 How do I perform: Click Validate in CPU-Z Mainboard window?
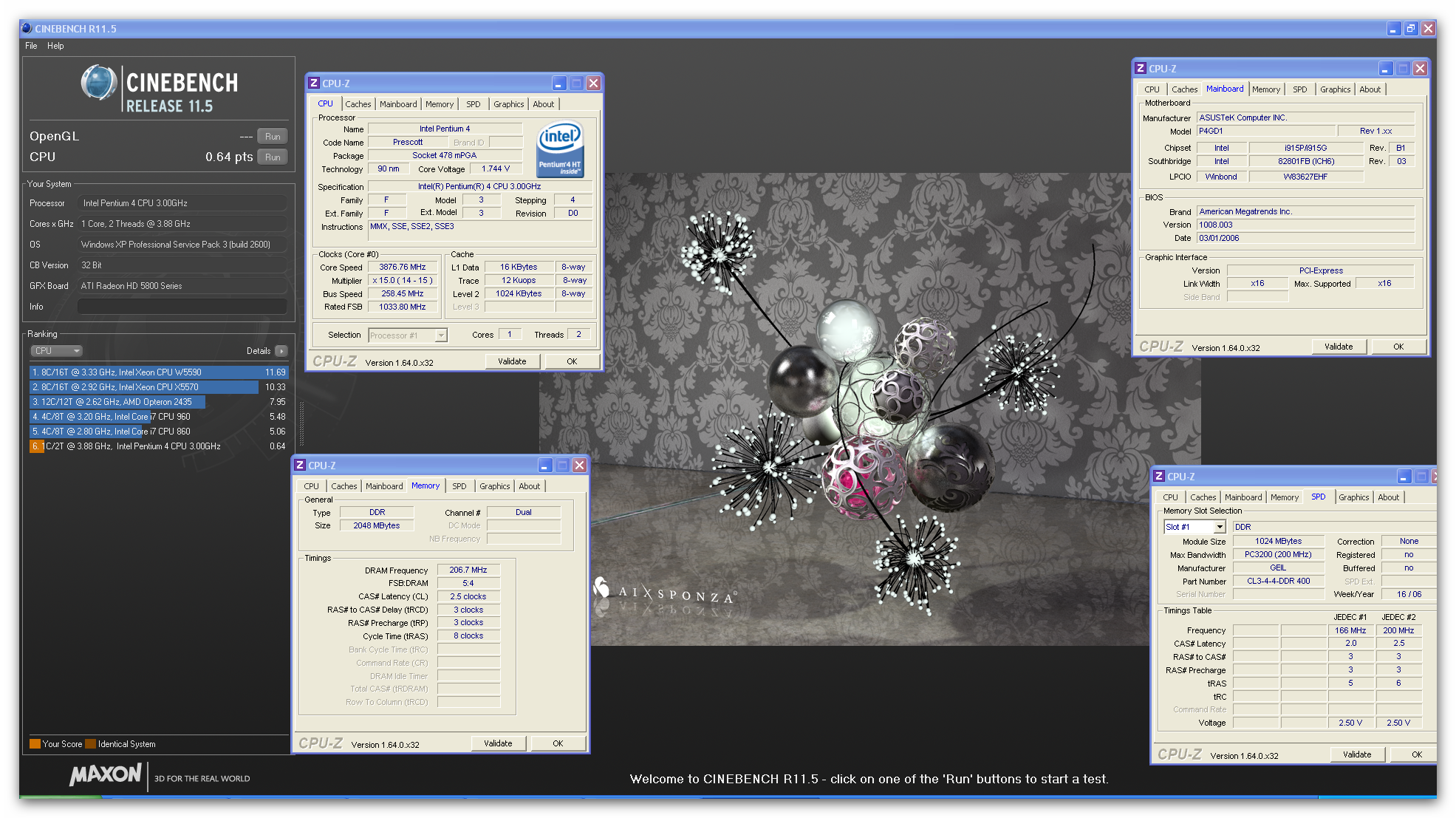(x=1339, y=347)
